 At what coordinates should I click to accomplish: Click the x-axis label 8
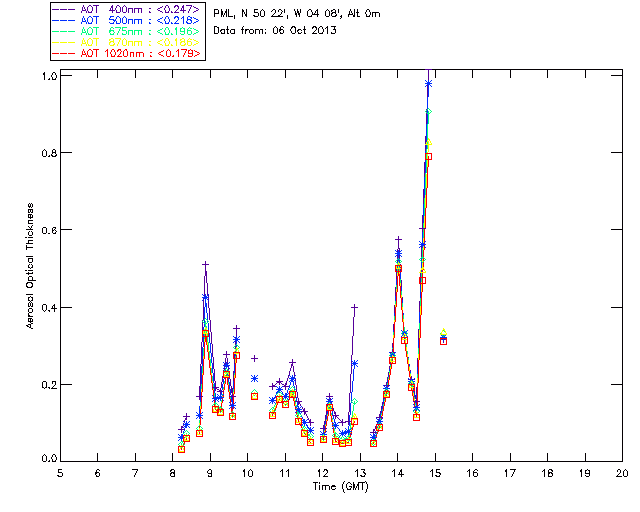click(173, 473)
